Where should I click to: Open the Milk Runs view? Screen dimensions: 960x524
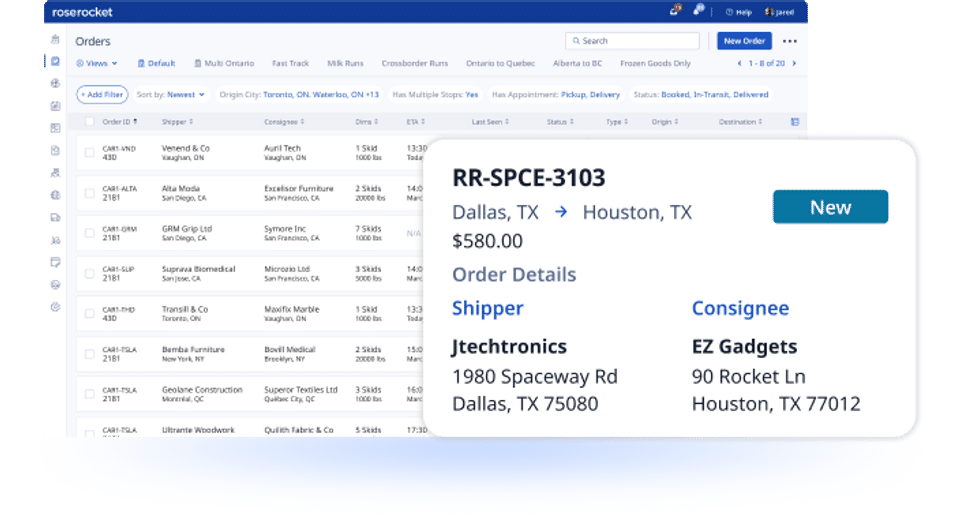345,63
